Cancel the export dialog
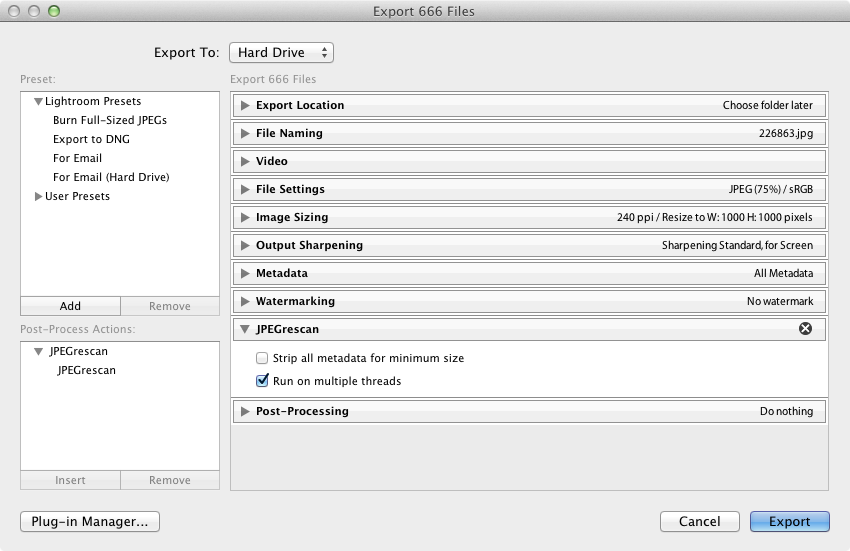Viewport: 850px width, 551px height. click(700, 521)
